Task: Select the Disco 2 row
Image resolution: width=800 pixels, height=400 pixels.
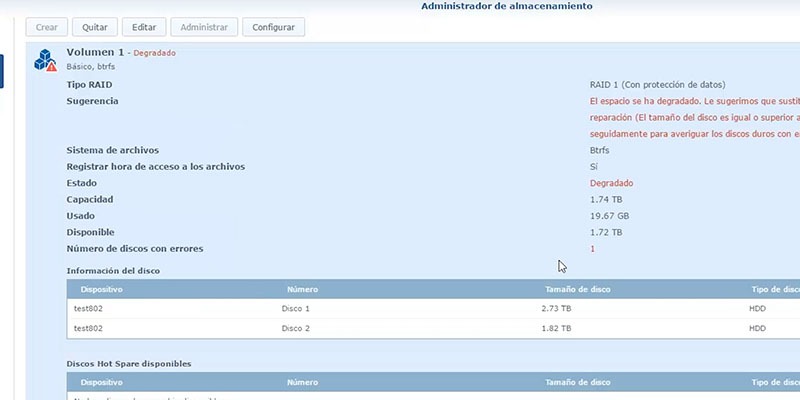Action: coord(433,328)
